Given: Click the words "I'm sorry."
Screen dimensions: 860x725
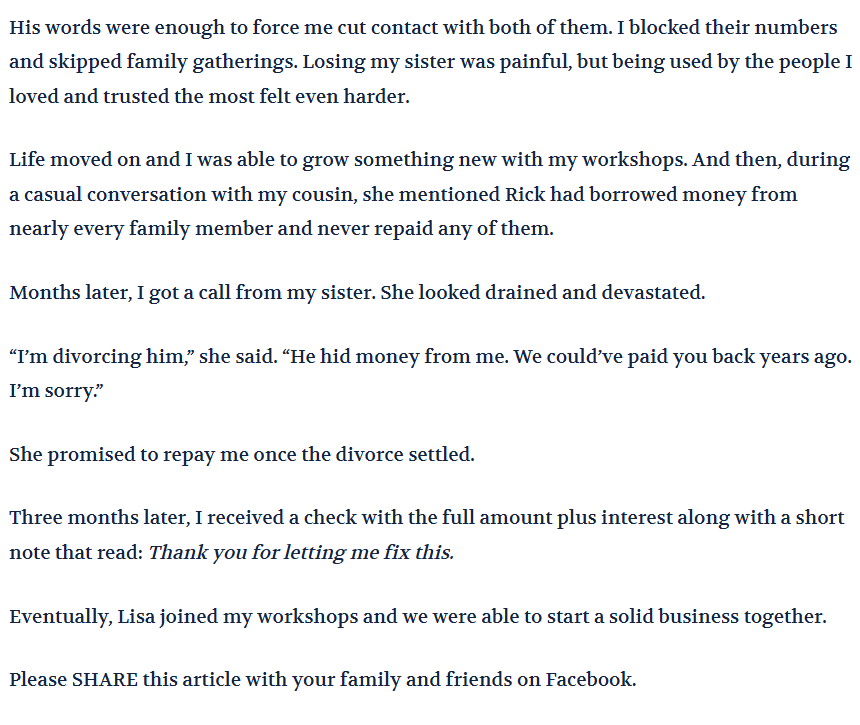Looking at the screenshot, I should tap(56, 391).
